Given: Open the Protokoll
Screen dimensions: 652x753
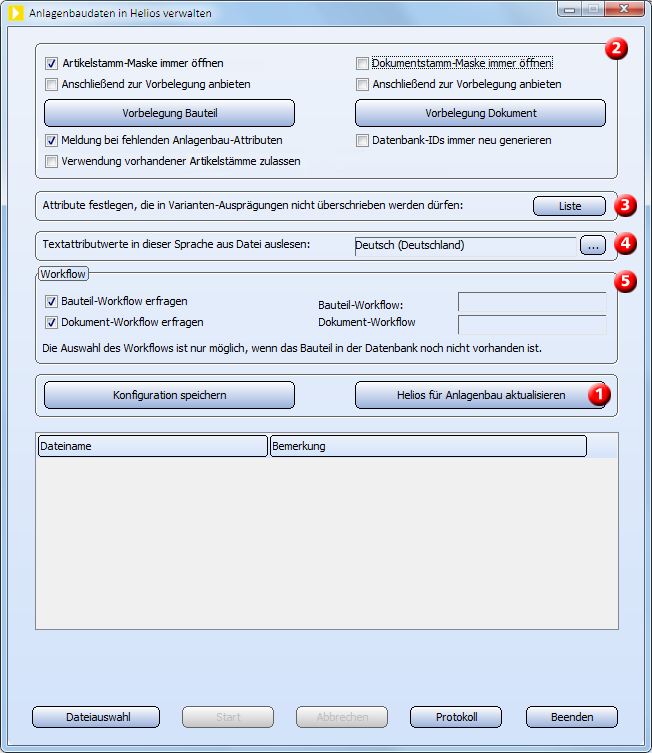Looking at the screenshot, I should 456,717.
